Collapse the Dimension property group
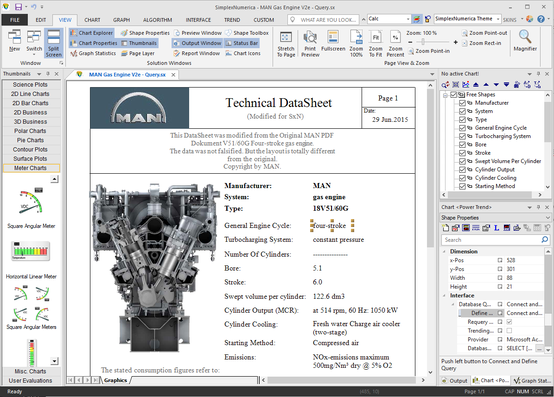This screenshot has width=554, height=397. coord(444,251)
